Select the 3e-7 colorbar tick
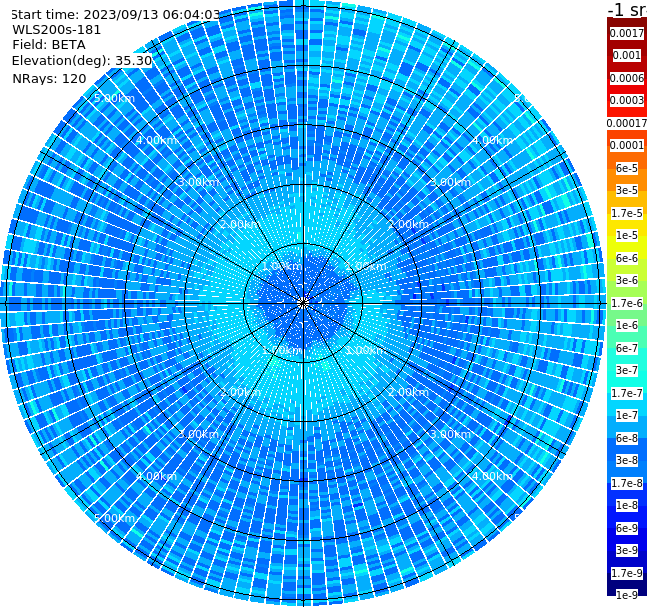The image size is (647, 607). 627,370
